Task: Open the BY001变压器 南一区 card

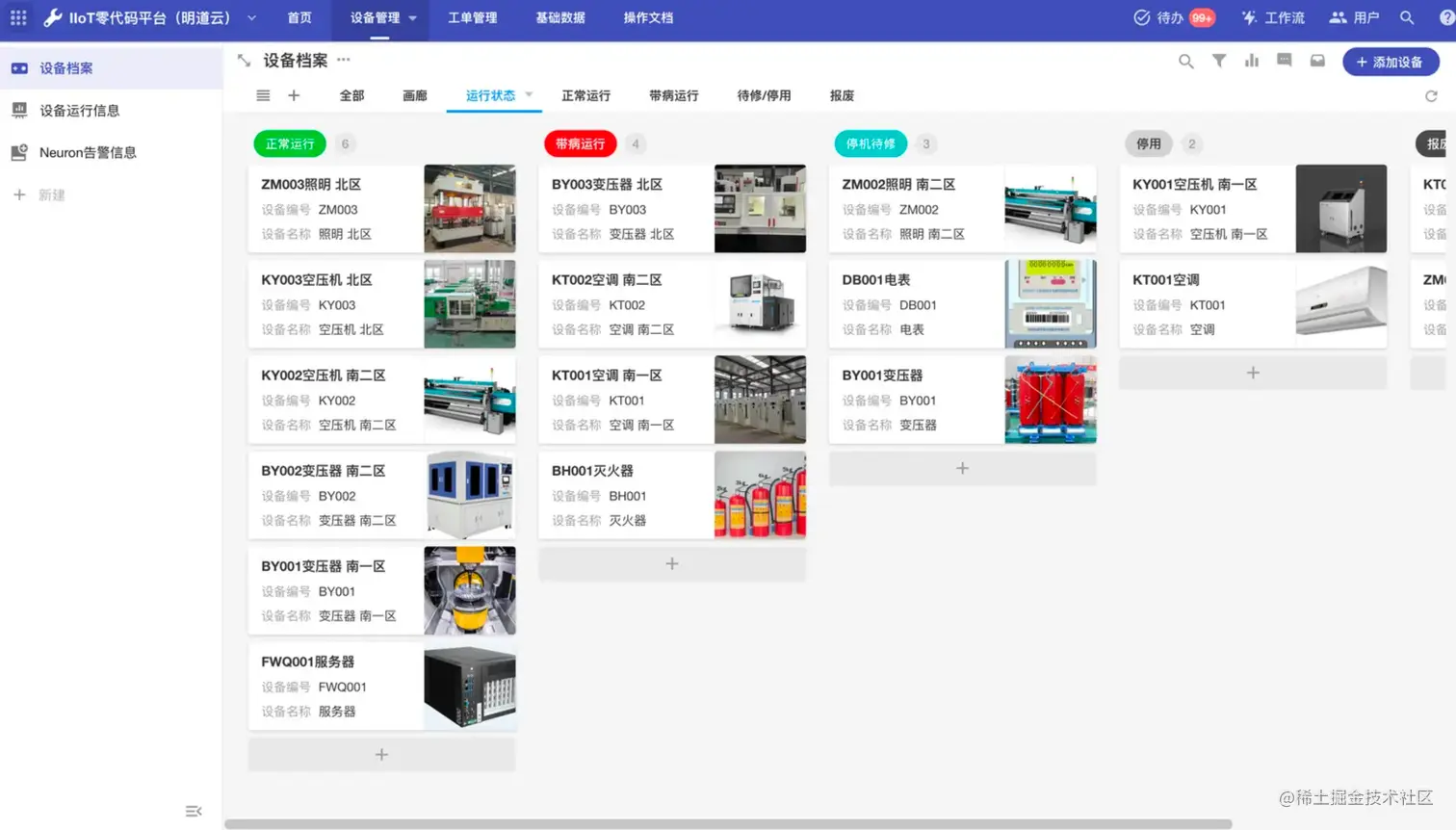Action: click(x=381, y=590)
